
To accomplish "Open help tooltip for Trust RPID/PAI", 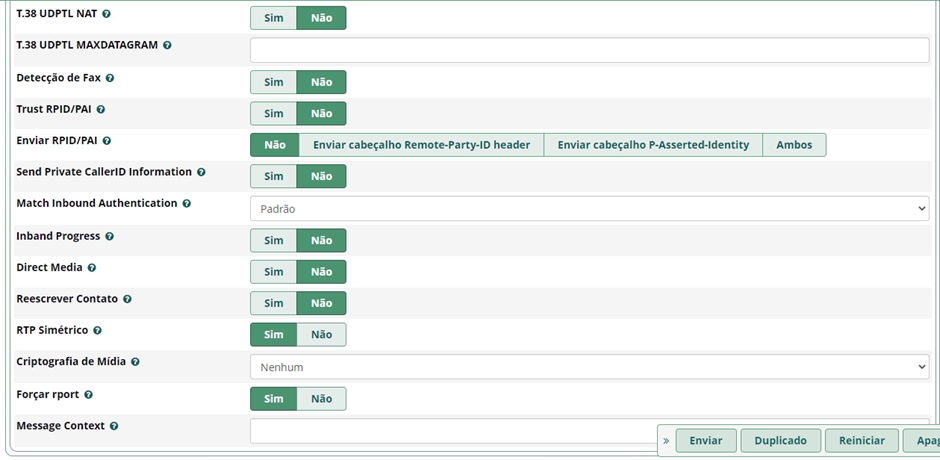I will tap(100, 109).
